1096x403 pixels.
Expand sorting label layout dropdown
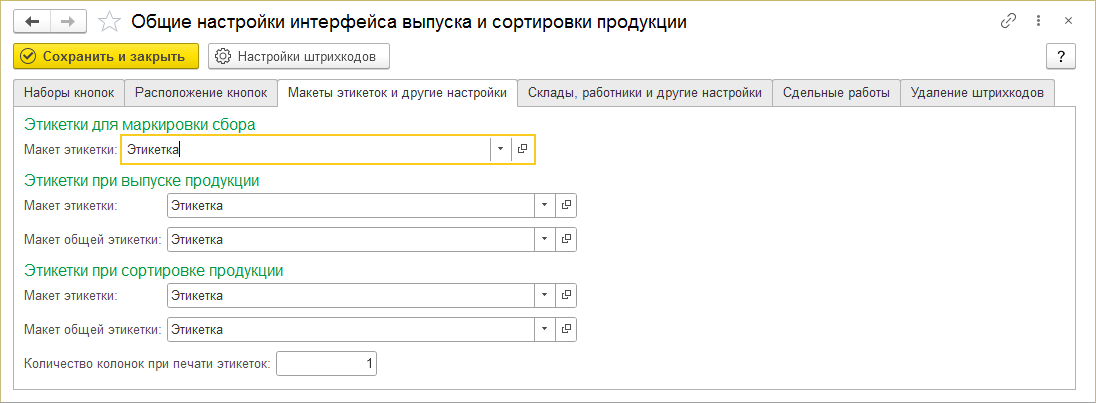coord(544,295)
